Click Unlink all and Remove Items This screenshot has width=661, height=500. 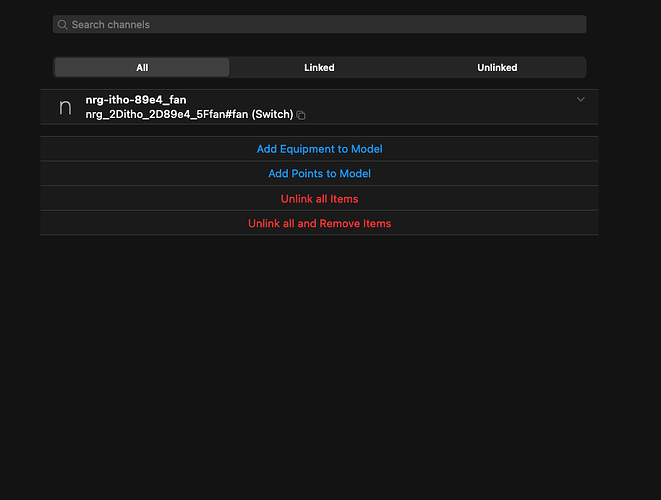pyautogui.click(x=319, y=223)
